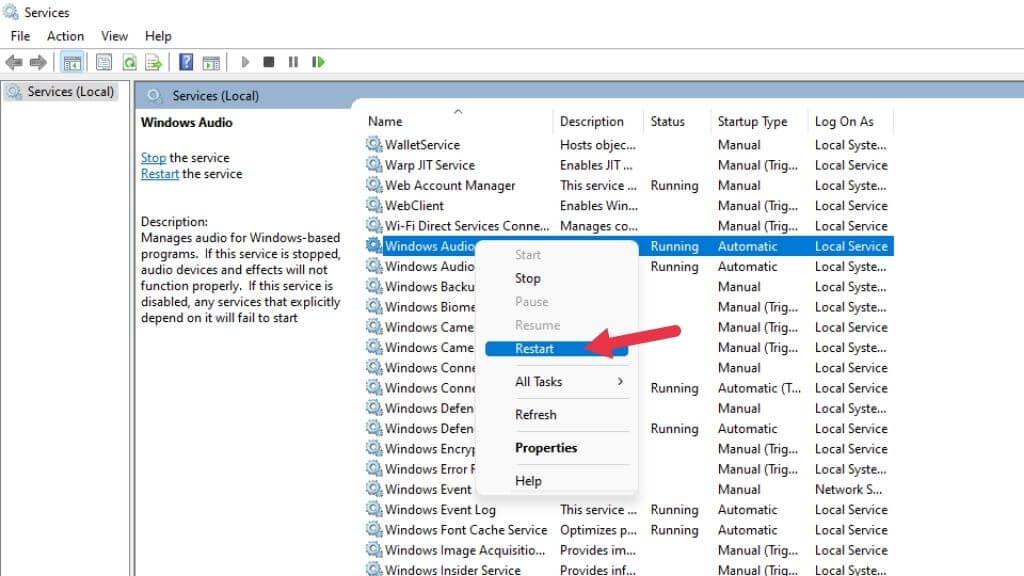Click 'Automatic (T...' startup type cell
1024x576 pixels.
coord(759,387)
